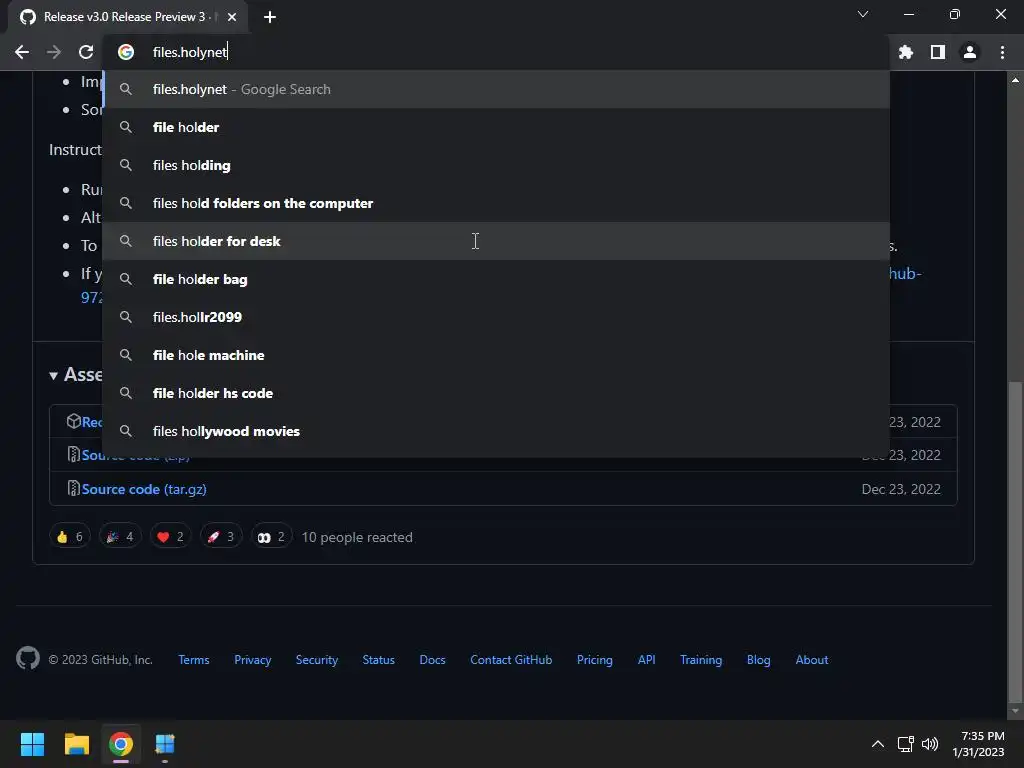This screenshot has height=768, width=1024.
Task: Open the Security footer link
Action: point(317,660)
